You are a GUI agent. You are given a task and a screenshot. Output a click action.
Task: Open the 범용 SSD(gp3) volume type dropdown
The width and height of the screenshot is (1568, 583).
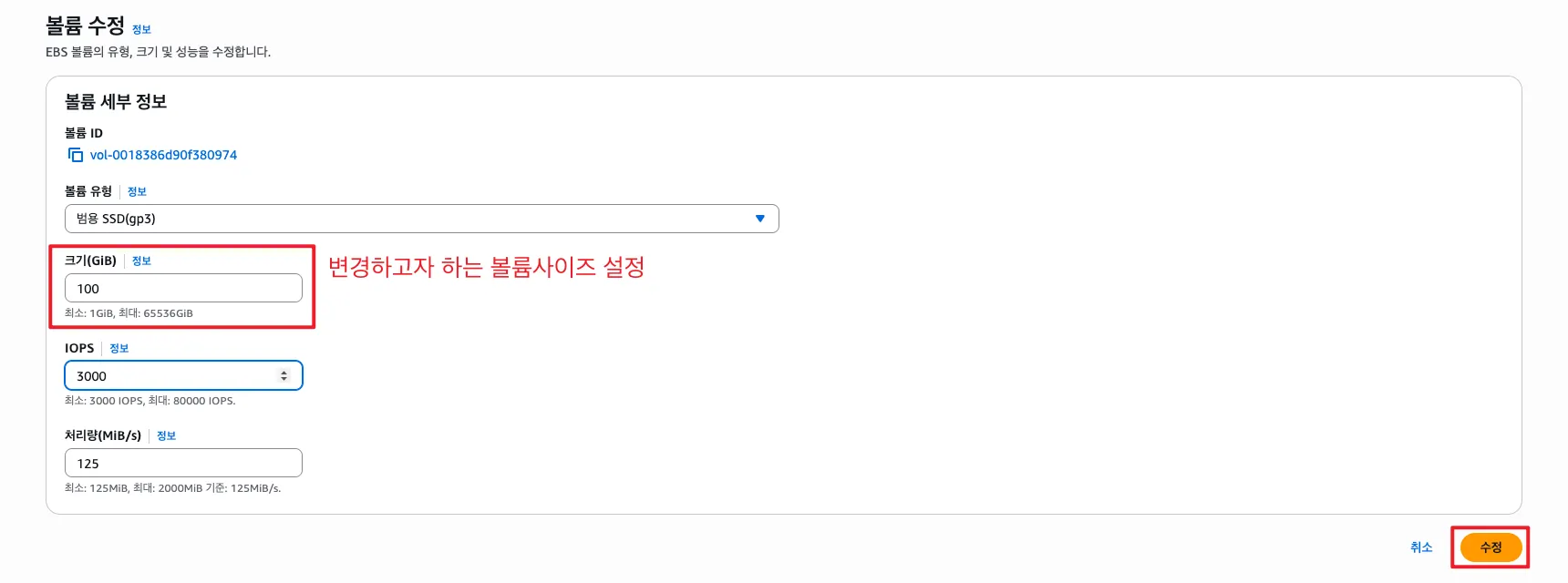pos(421,219)
